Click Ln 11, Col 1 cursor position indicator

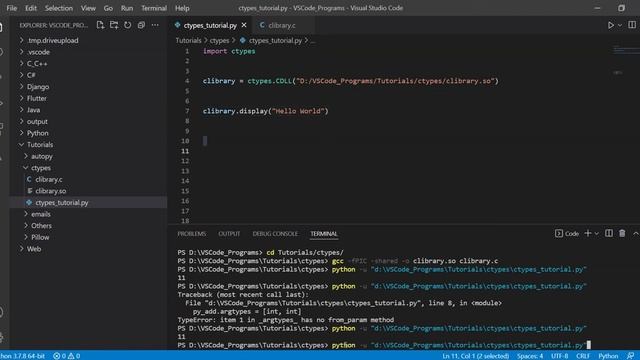(476, 356)
